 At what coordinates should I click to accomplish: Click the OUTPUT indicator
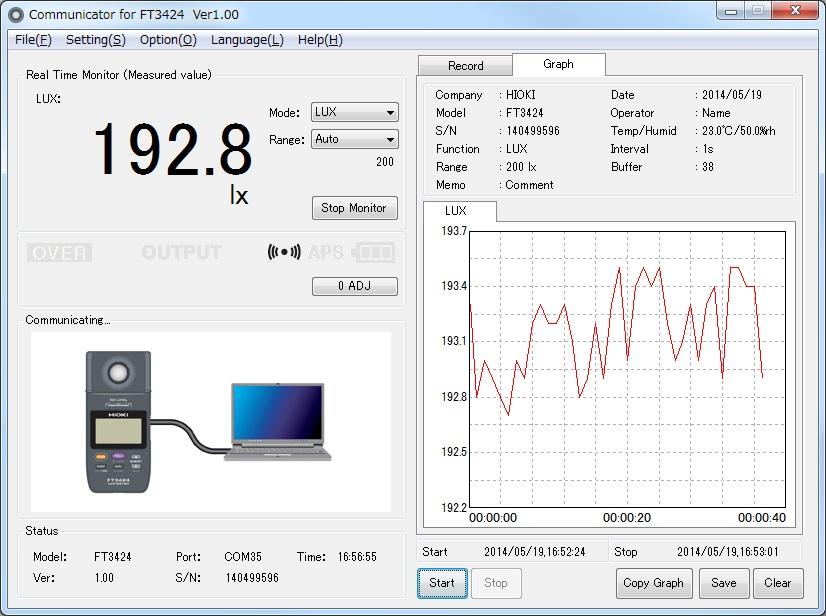pos(182,252)
